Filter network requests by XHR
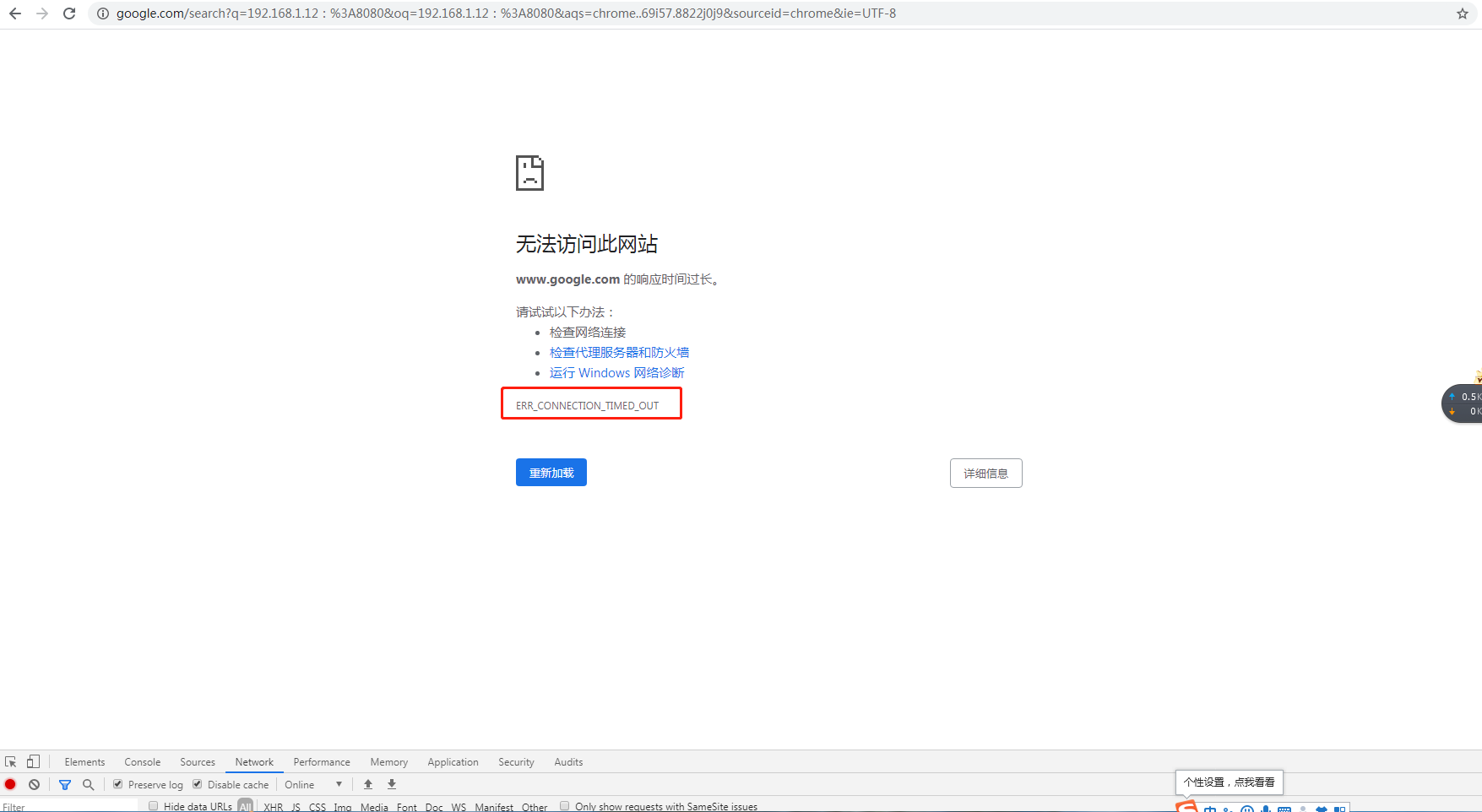1482x812 pixels. pos(274,807)
